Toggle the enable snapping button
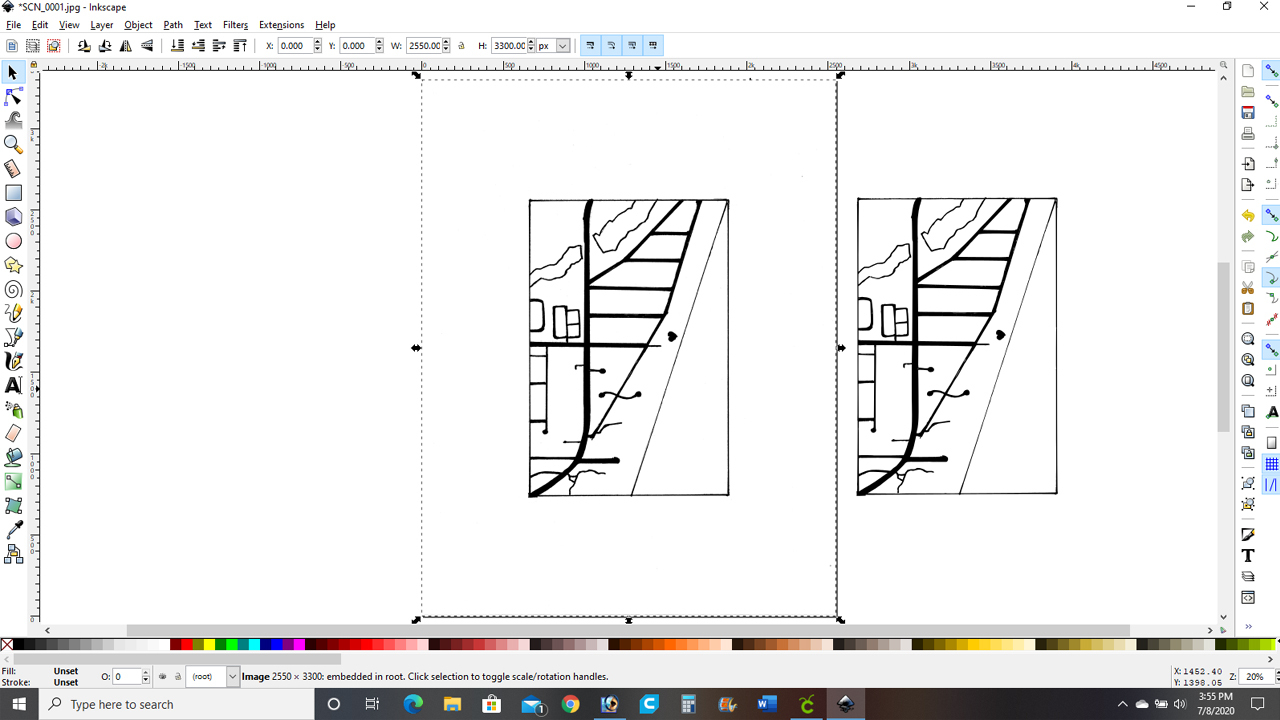 (x=1272, y=72)
